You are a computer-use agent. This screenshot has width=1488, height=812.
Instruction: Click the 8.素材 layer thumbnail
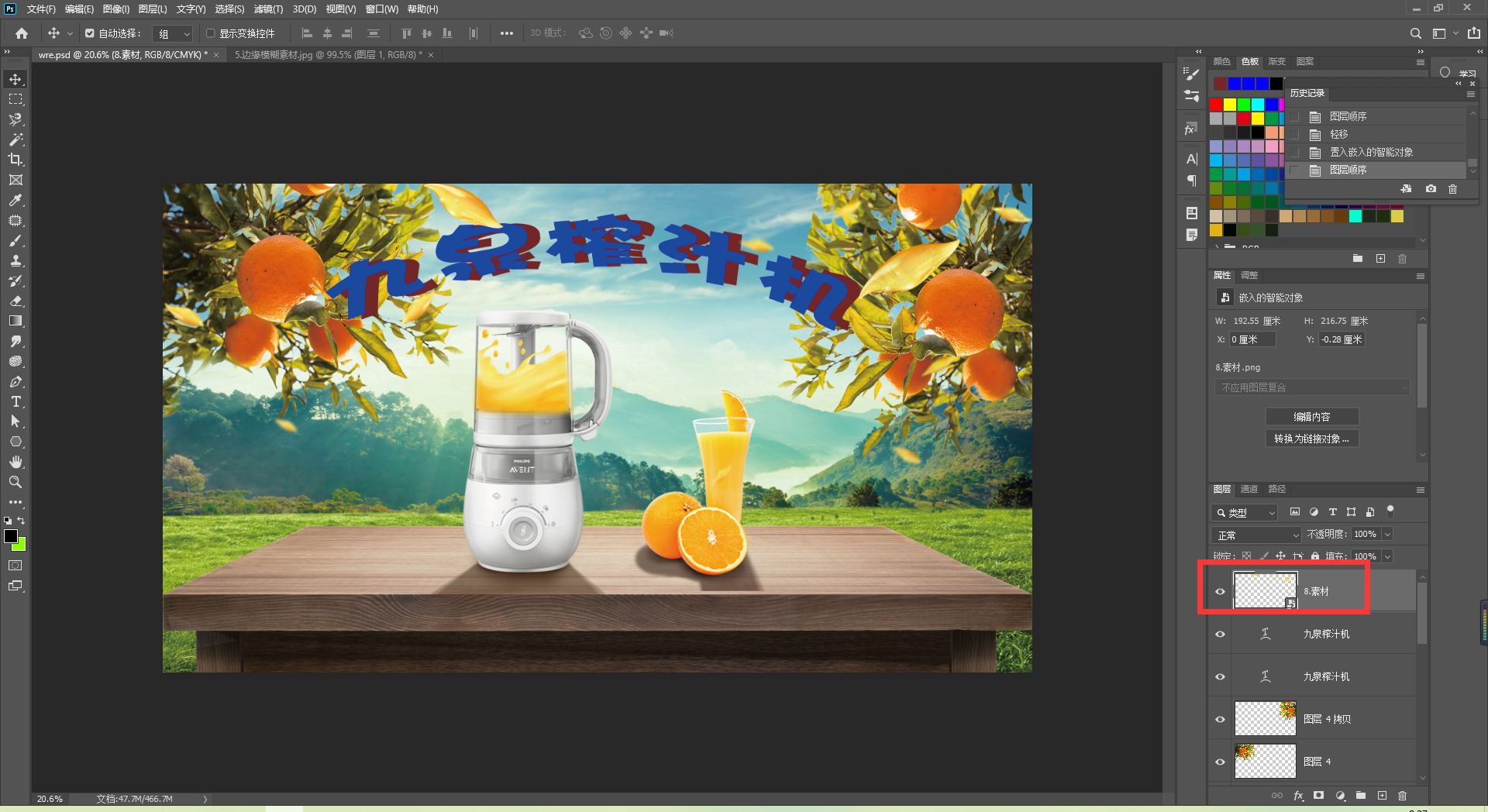[1265, 591]
